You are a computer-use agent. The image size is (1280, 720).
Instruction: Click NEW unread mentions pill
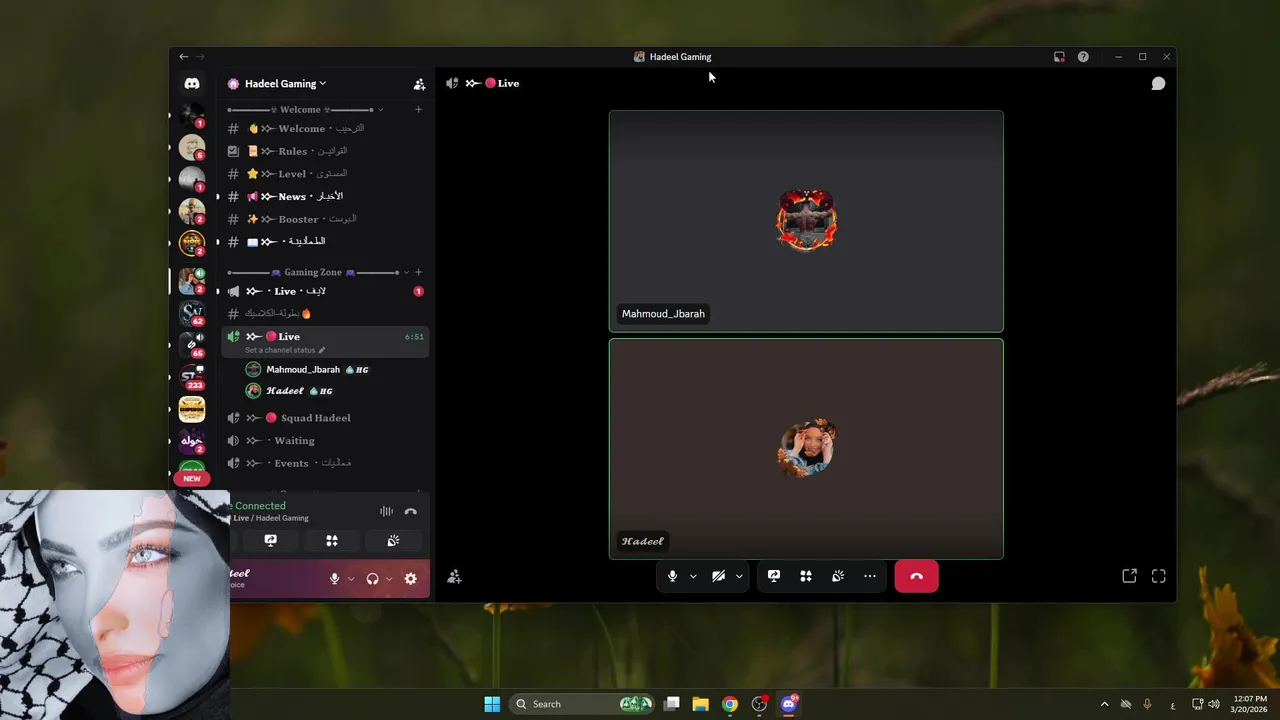192,479
